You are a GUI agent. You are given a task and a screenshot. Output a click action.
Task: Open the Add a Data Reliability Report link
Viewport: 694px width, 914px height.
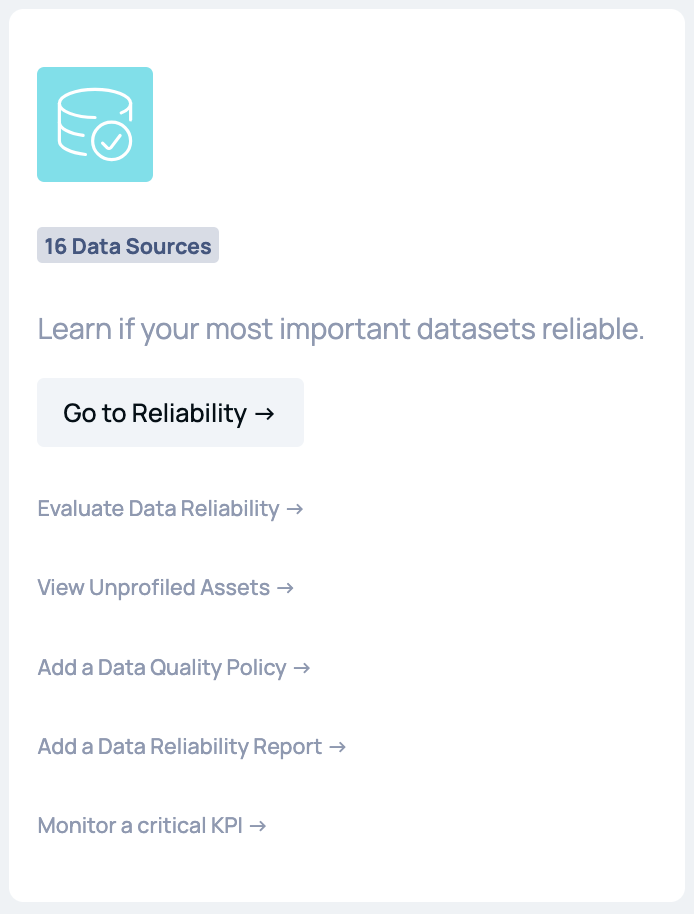pos(192,747)
